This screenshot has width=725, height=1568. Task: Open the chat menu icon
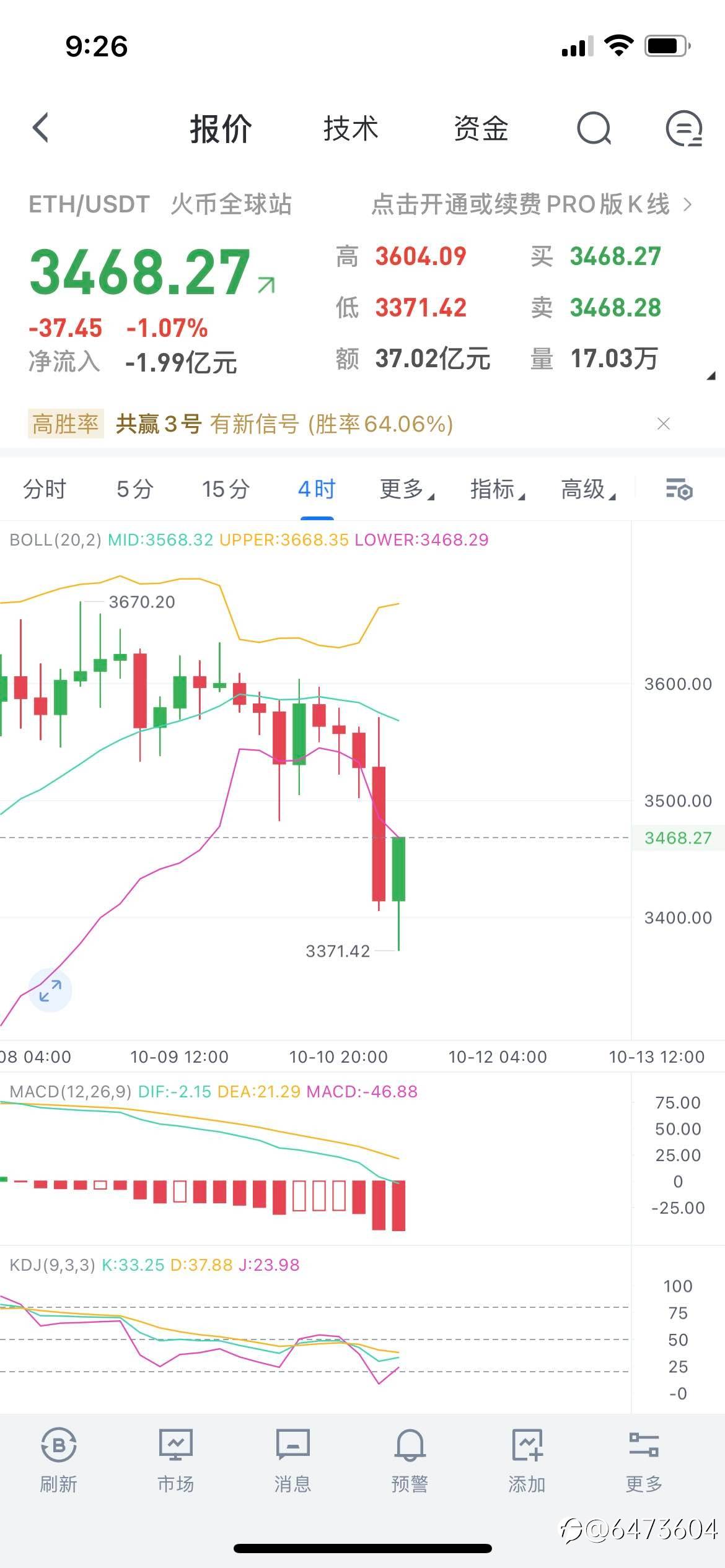[683, 128]
